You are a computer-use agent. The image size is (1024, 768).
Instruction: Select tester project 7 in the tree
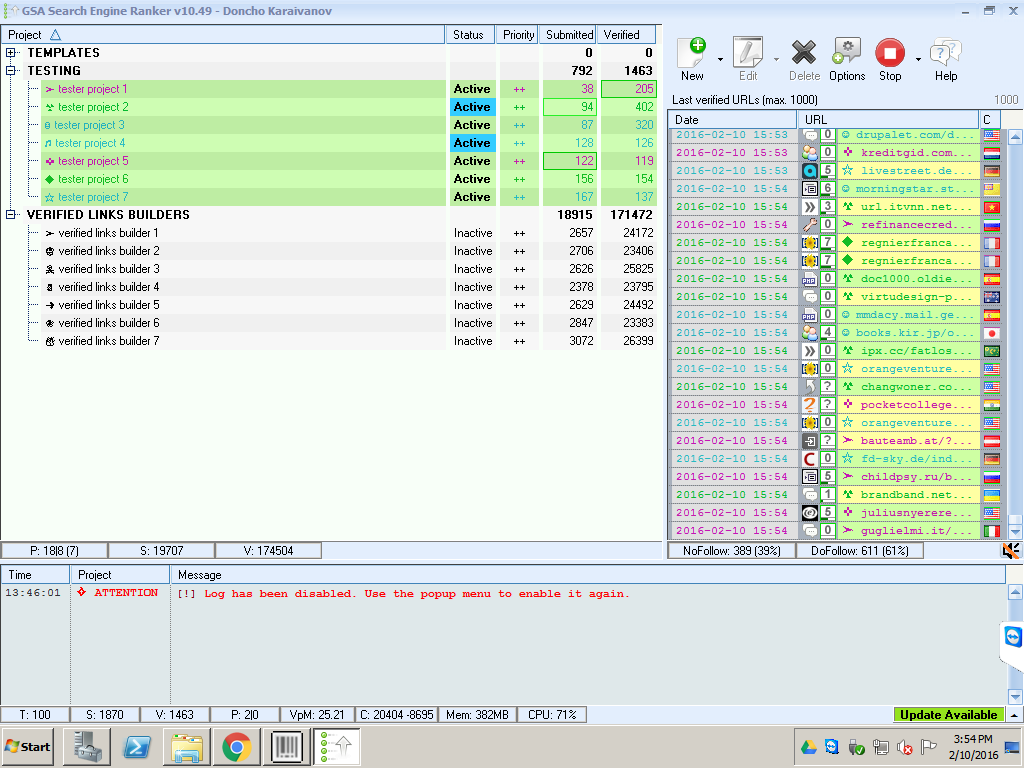93,197
